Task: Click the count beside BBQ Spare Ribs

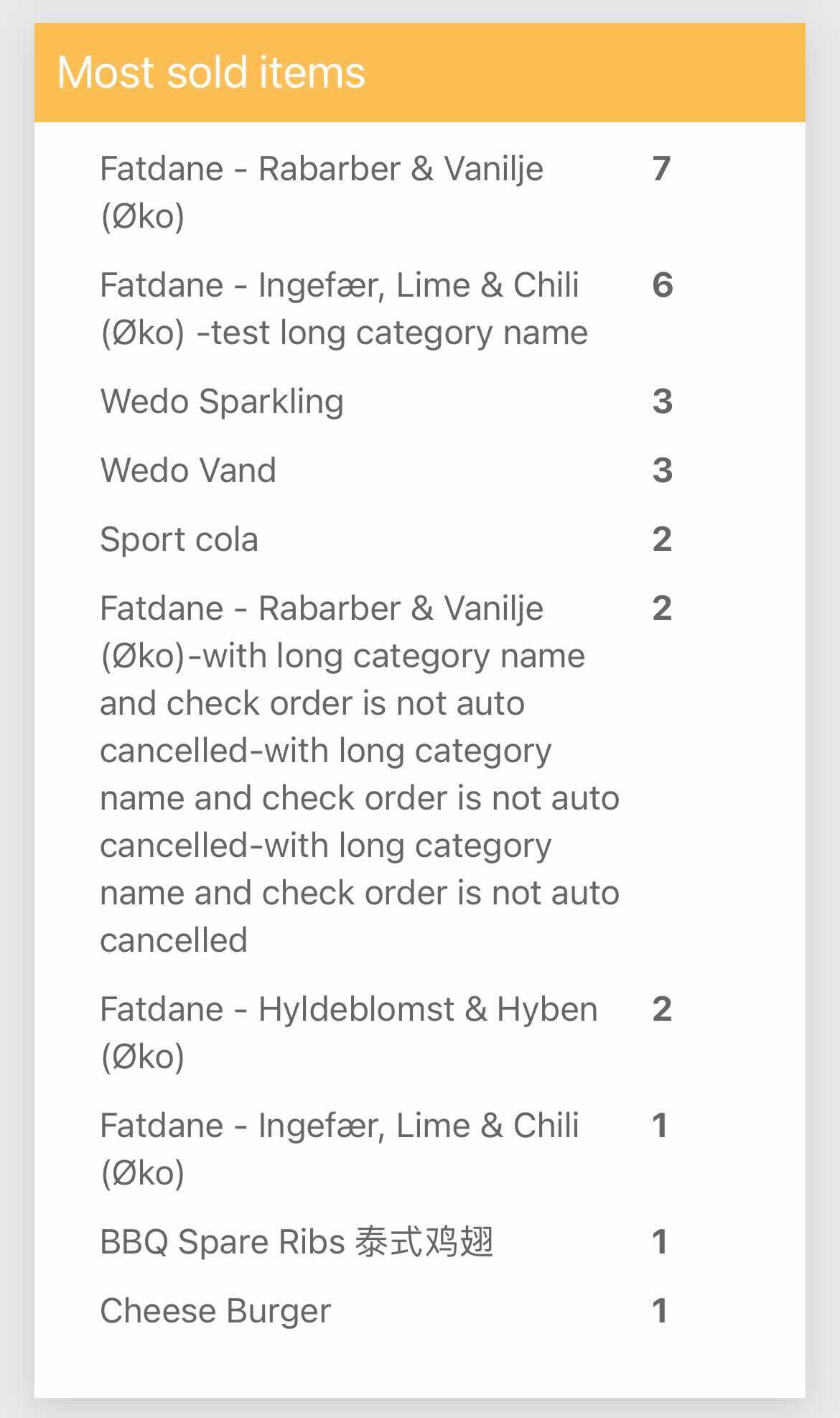Action: coord(660,1242)
